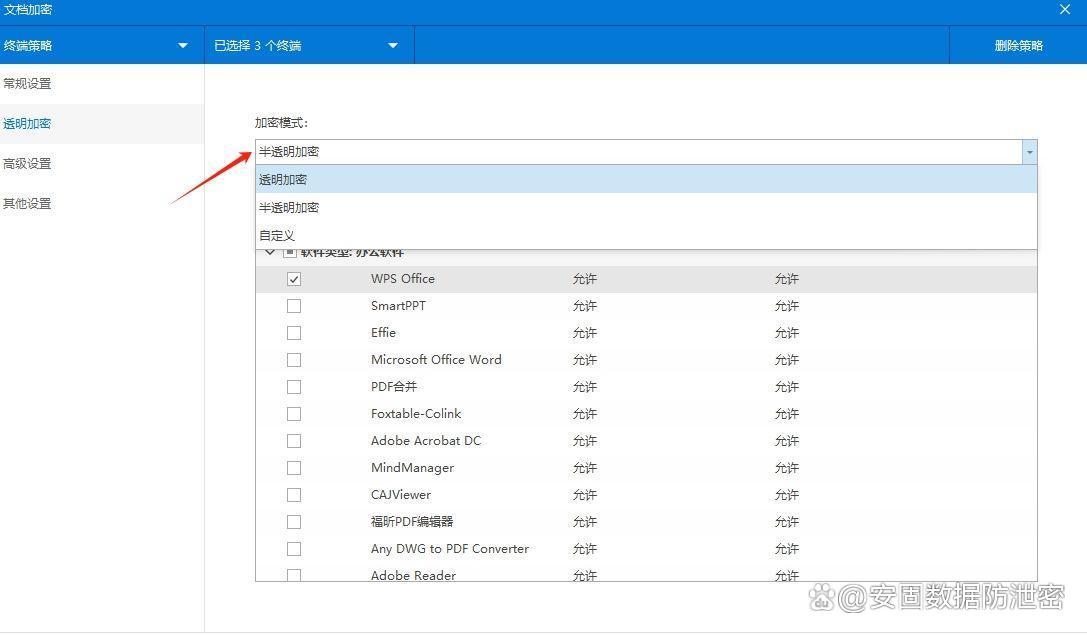Choose 半透明加密 option in the list
This screenshot has width=1087, height=635.
pyautogui.click(x=290, y=208)
